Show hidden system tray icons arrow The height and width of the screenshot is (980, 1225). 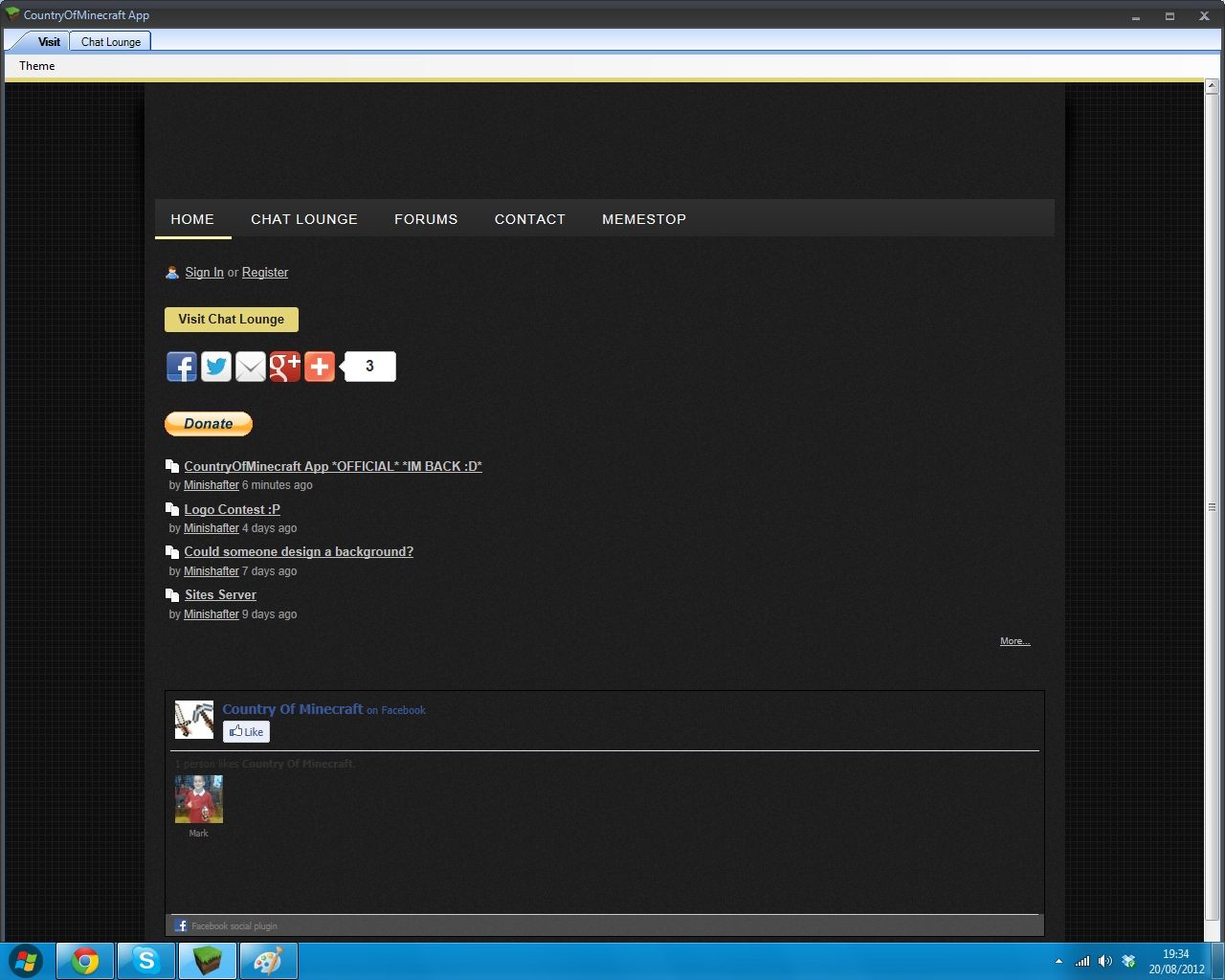tap(1058, 961)
